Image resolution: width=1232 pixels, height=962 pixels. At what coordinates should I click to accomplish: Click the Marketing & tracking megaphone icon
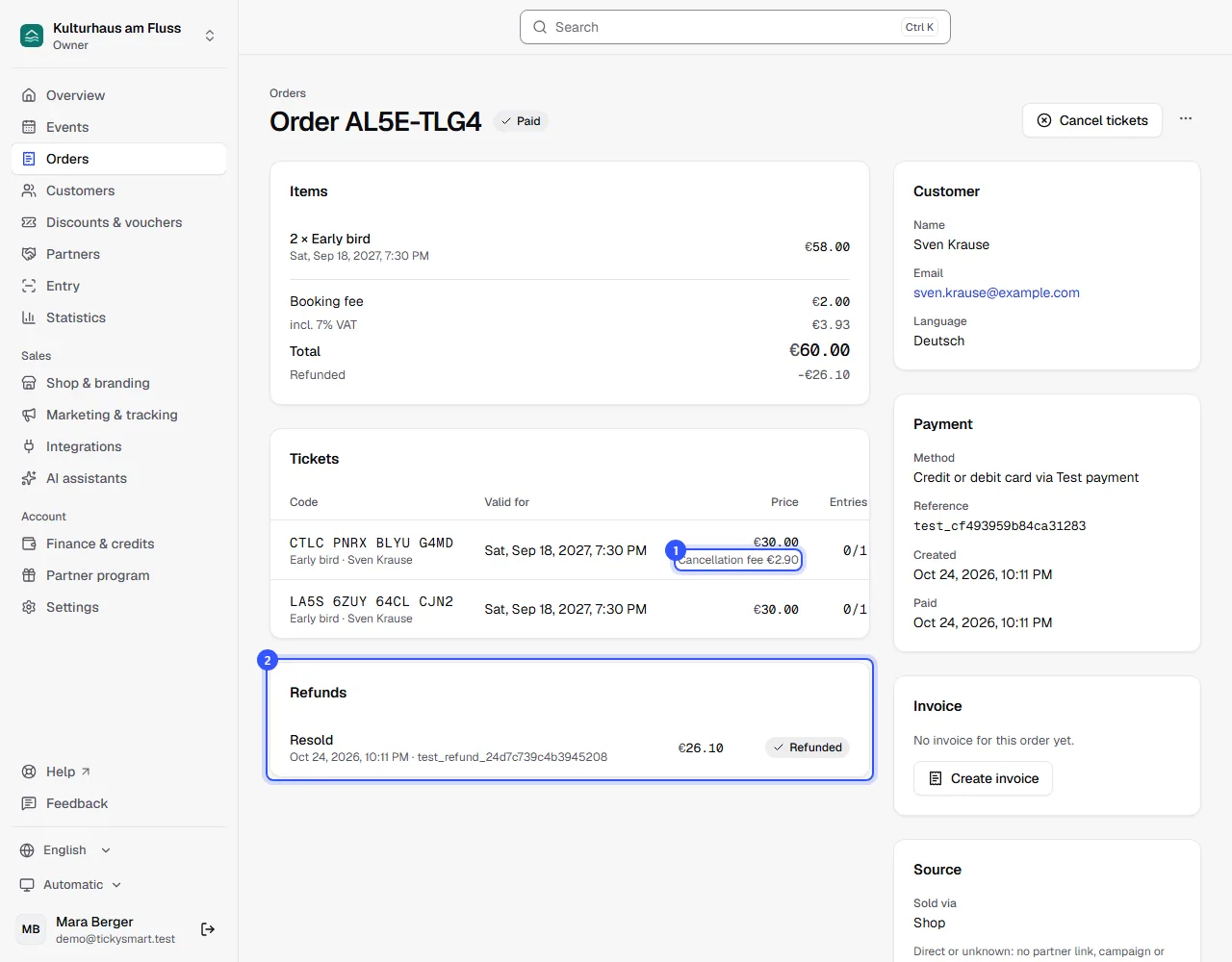pos(29,415)
